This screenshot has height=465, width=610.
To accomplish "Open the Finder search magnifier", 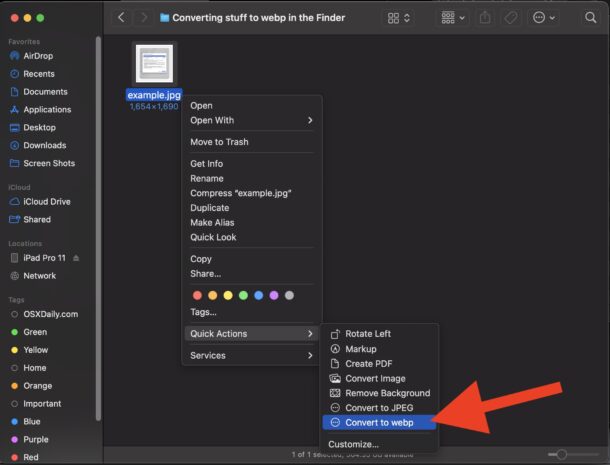I will (589, 18).
